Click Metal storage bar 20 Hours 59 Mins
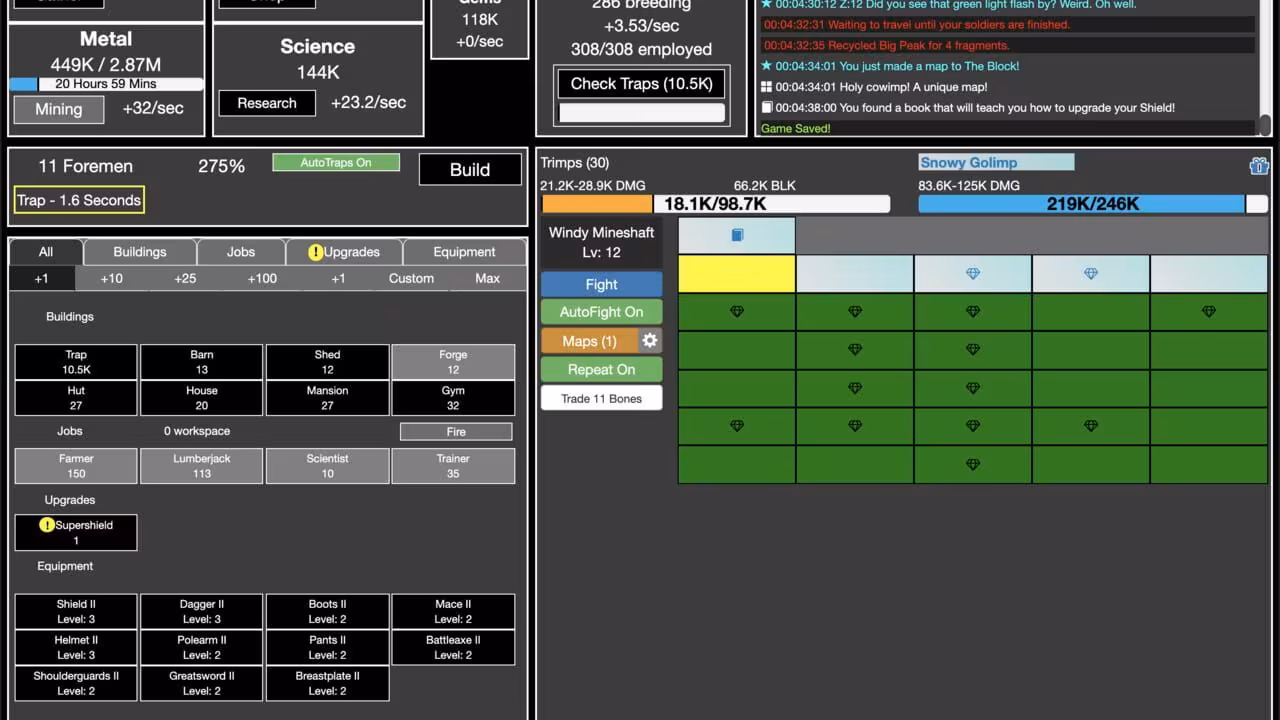This screenshot has height=720, width=1280. click(x=106, y=84)
